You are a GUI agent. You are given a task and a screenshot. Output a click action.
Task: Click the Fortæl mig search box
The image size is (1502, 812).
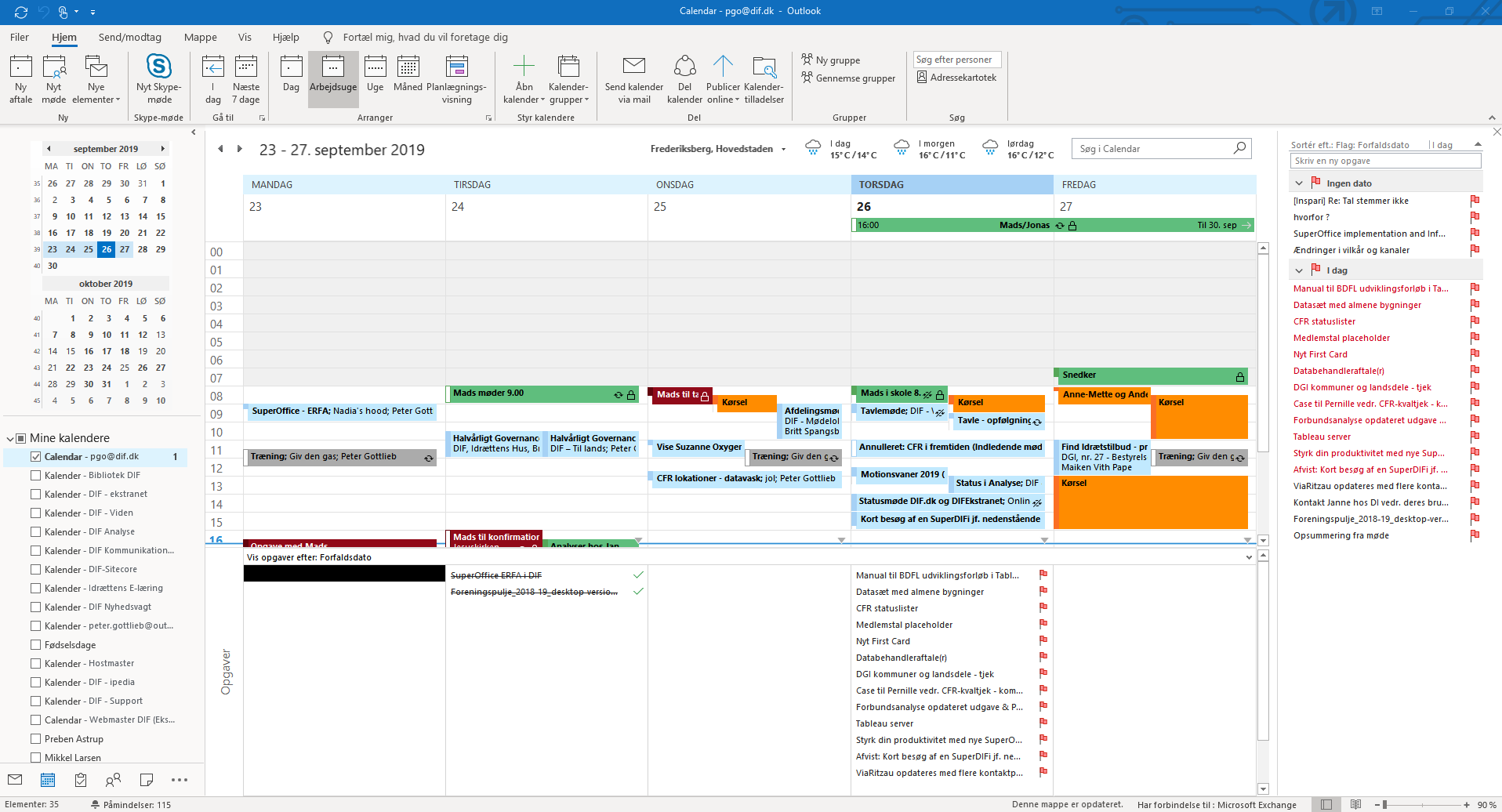pos(425,37)
